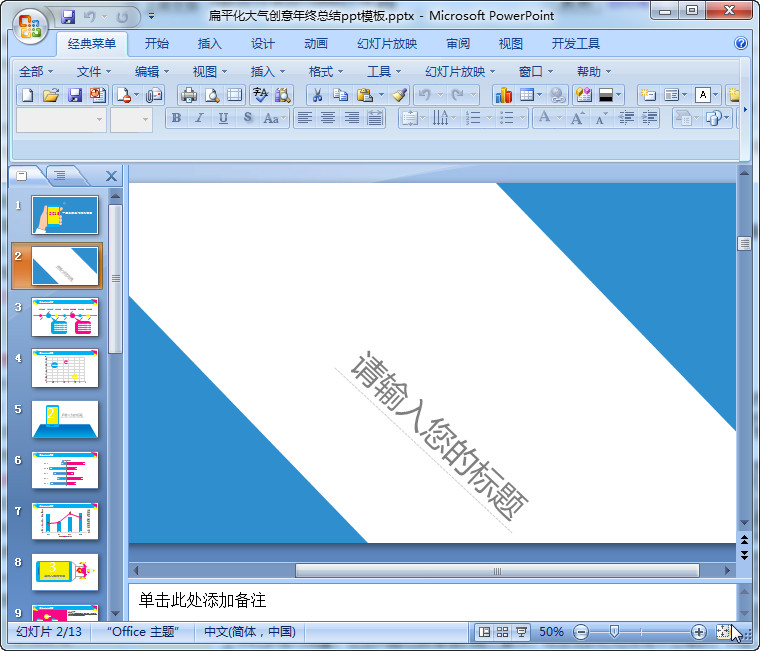Open the font size combo box

(x=131, y=120)
